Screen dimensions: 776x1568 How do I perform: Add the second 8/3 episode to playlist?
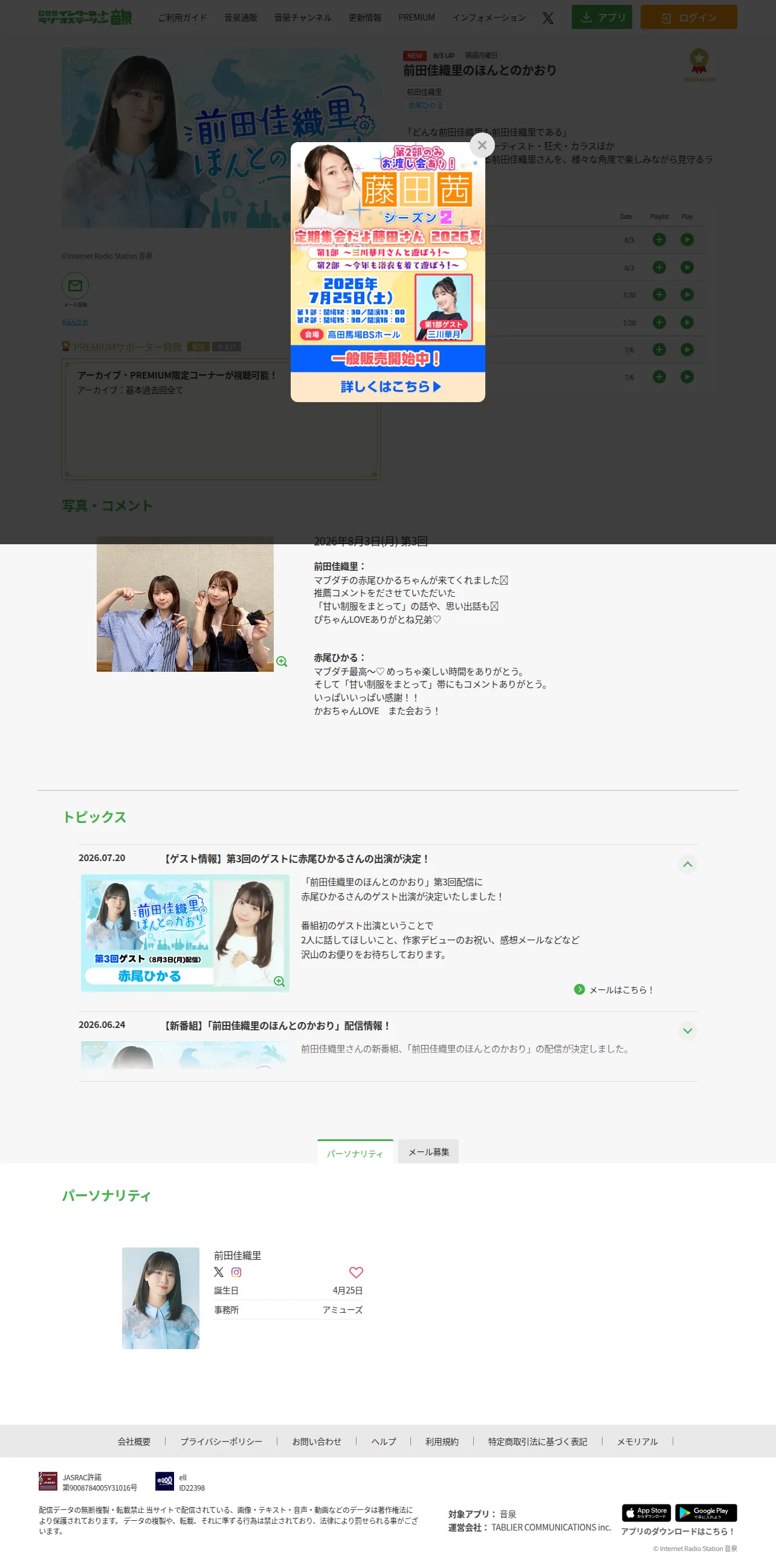[x=659, y=267]
